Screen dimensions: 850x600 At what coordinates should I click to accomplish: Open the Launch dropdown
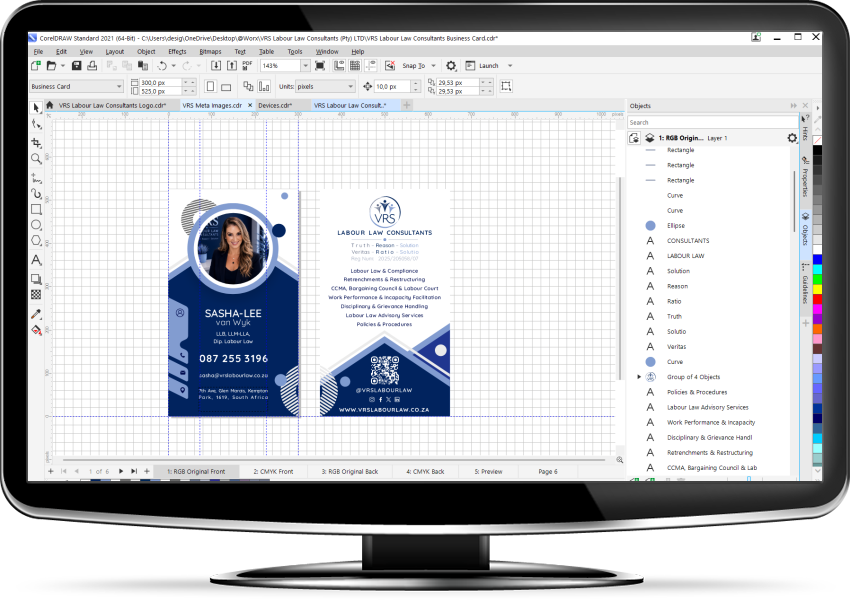510,66
